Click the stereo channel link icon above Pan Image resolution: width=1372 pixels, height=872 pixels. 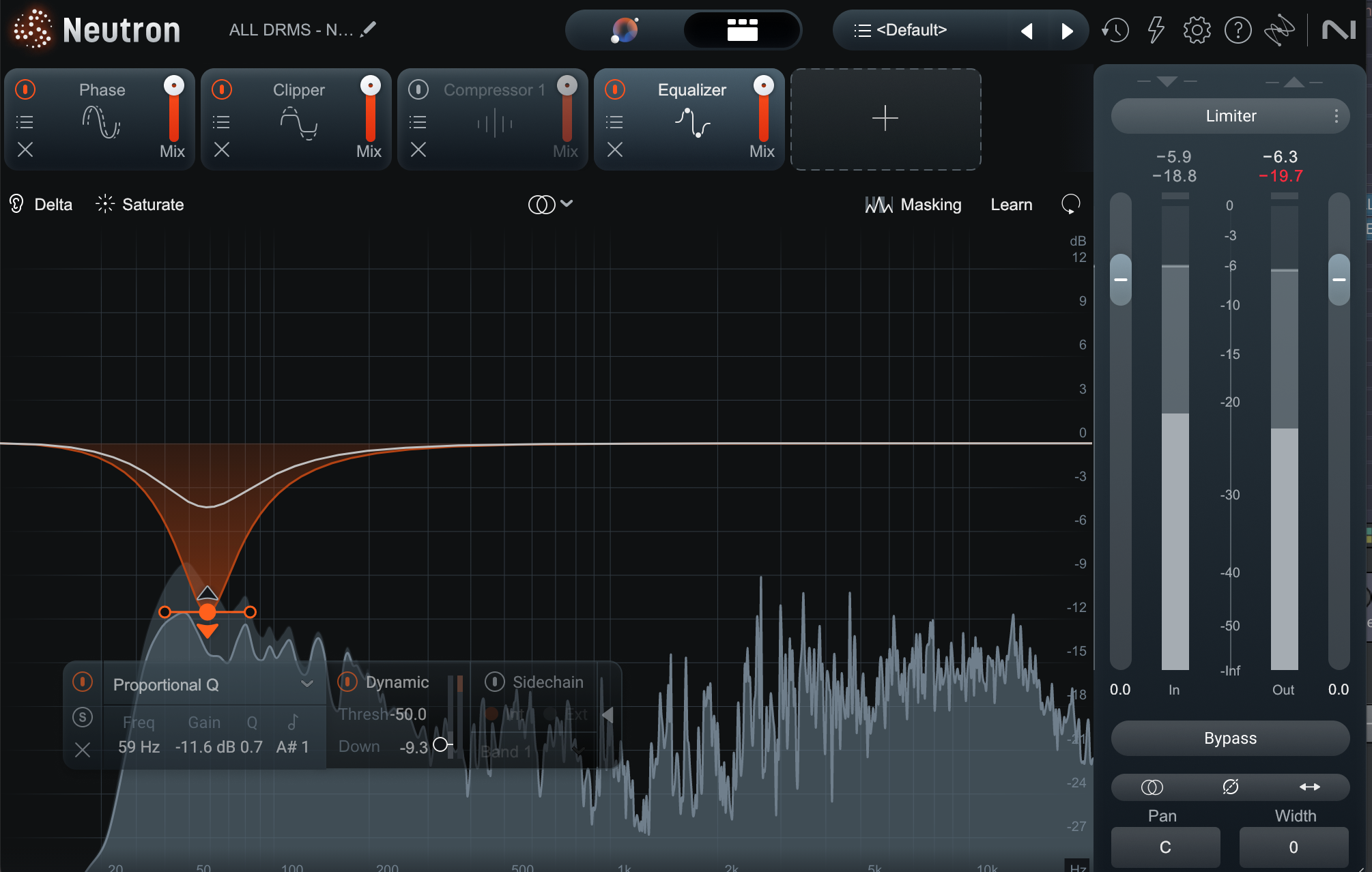1152,787
